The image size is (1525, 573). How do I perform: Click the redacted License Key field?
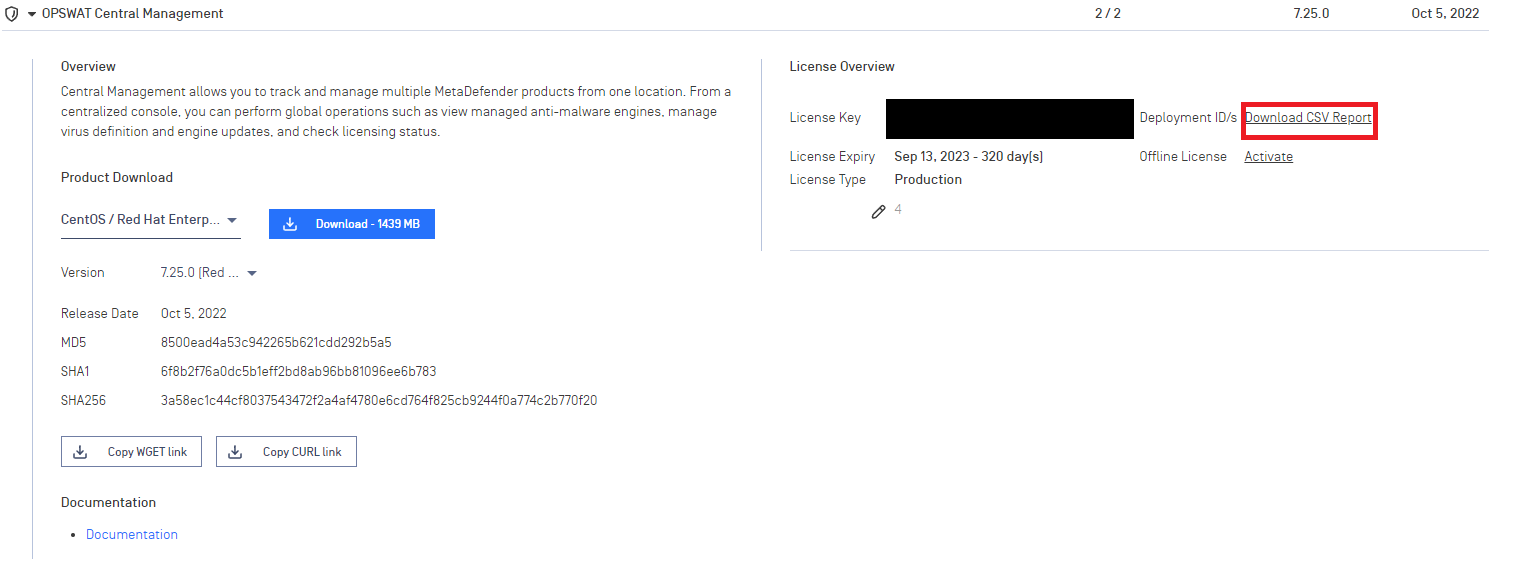coord(1010,119)
